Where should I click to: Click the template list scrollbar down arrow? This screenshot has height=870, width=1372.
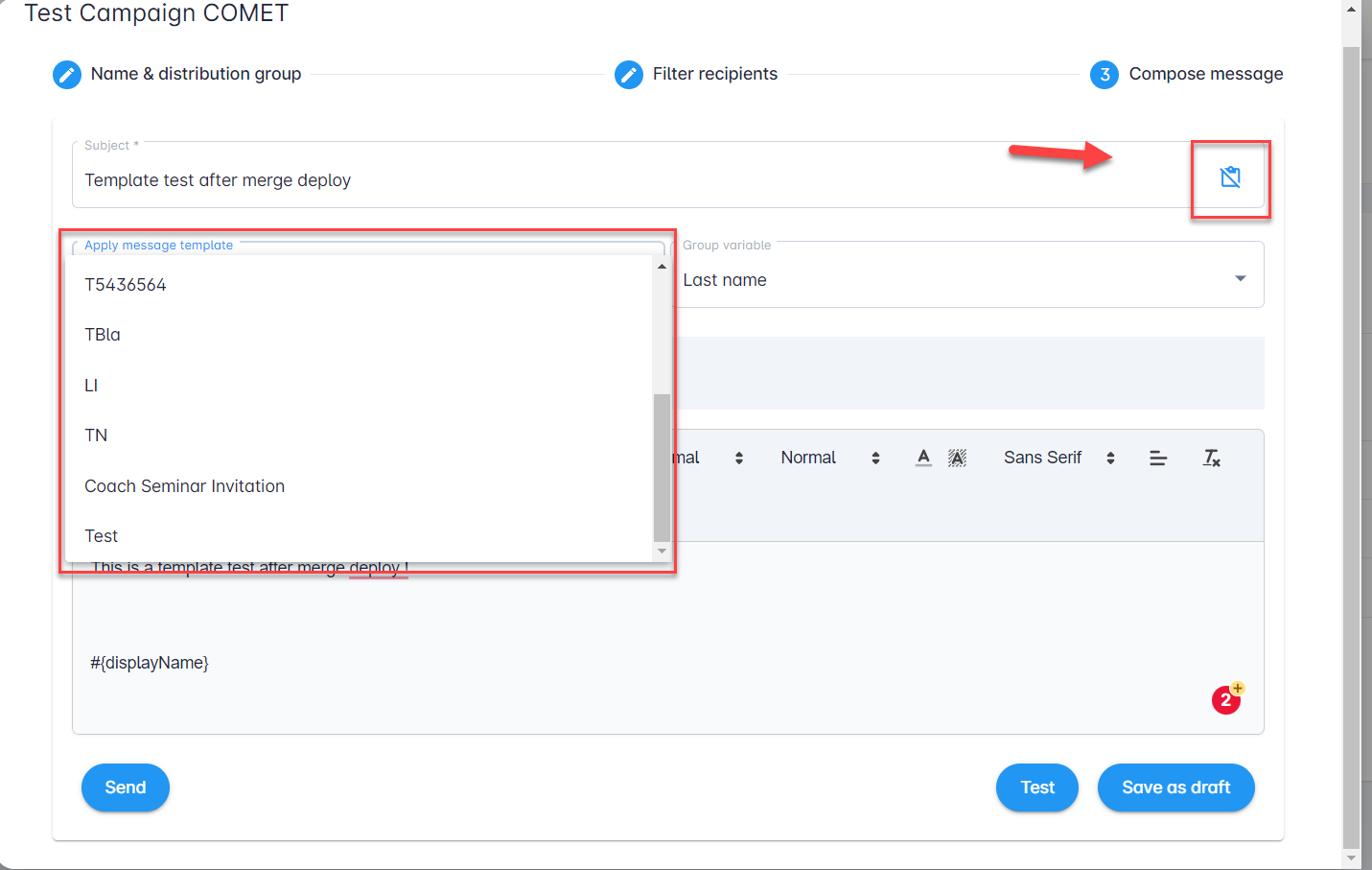662,551
